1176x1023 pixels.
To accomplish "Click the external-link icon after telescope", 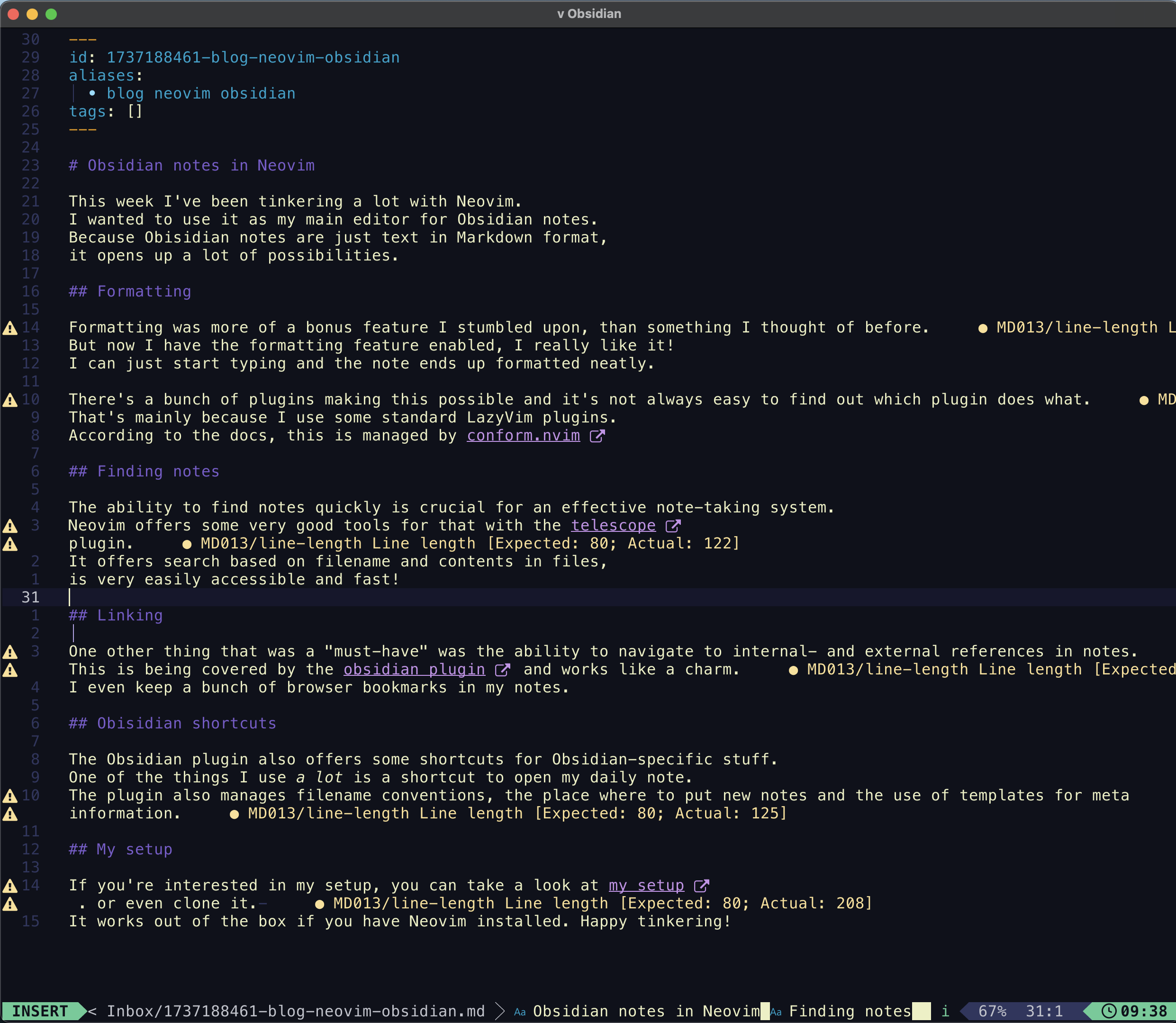I will [673, 525].
